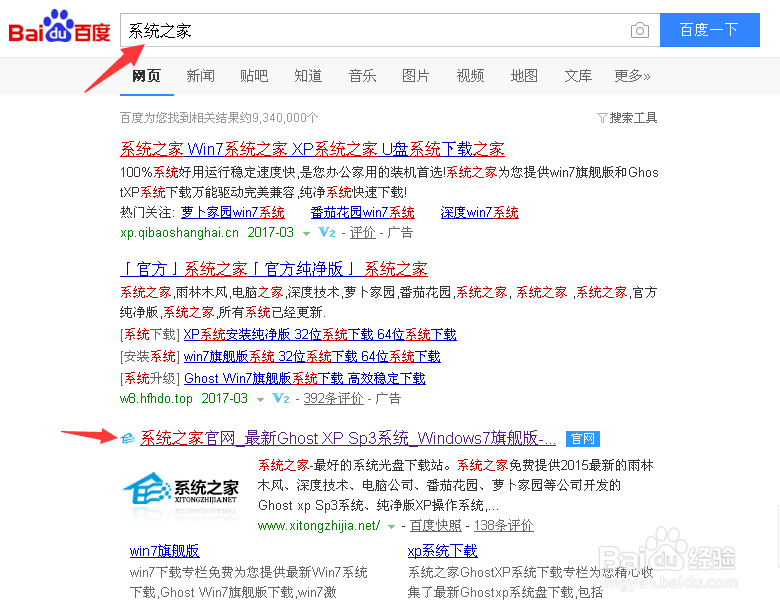
Task: Click the w8.hfhdo.top green URL
Action: coord(156,398)
